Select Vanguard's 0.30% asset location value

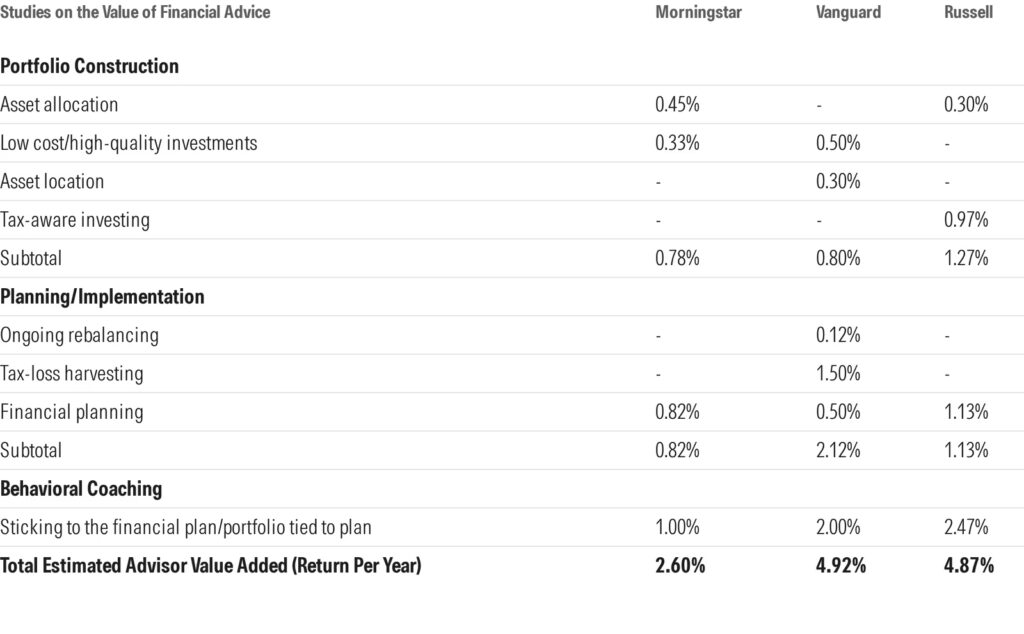pyautogui.click(x=838, y=182)
